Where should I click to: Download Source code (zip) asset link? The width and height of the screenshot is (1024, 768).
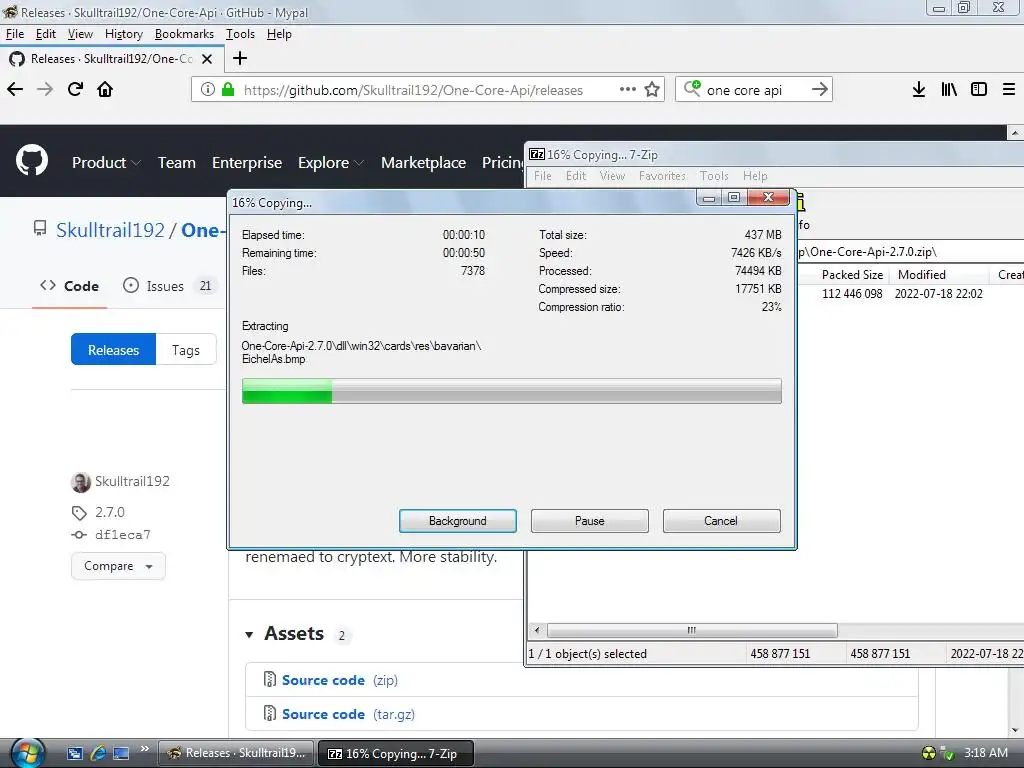coord(340,680)
